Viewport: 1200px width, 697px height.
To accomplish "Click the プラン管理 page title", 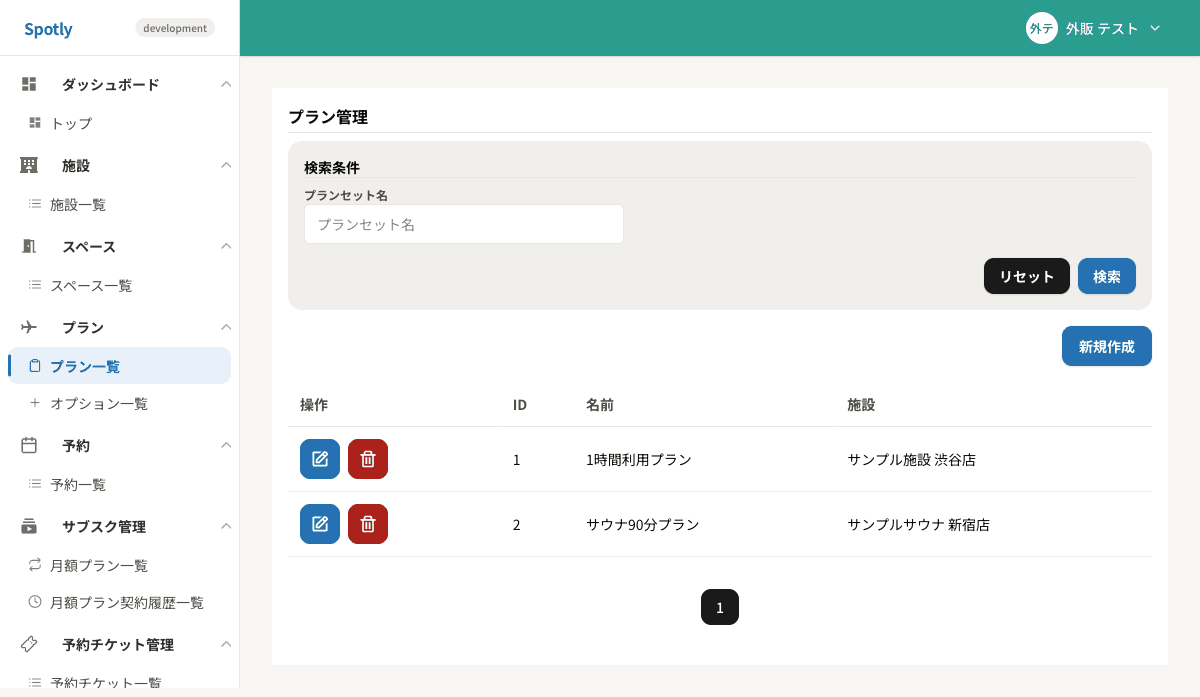I will [x=328, y=117].
